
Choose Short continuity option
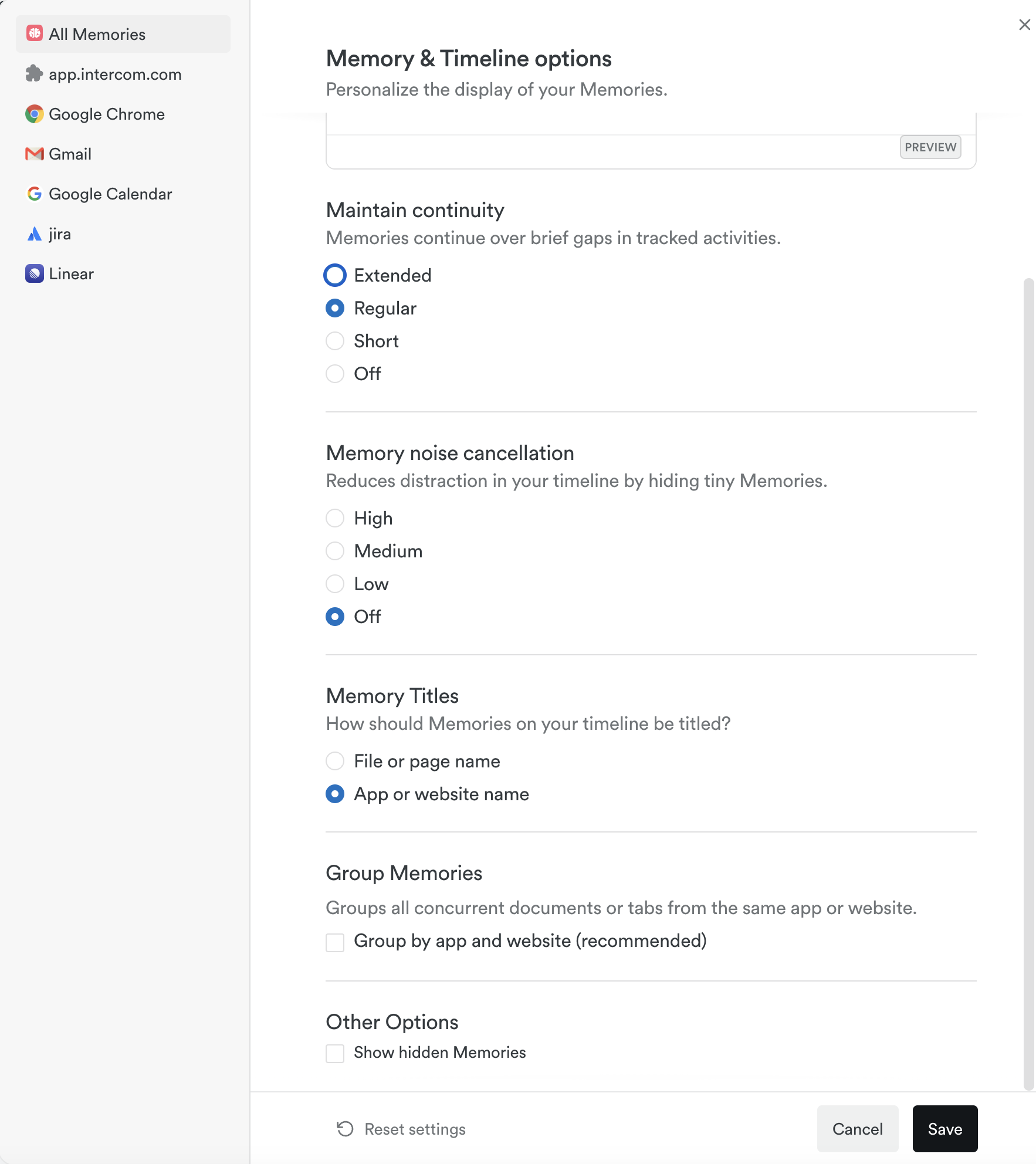335,341
